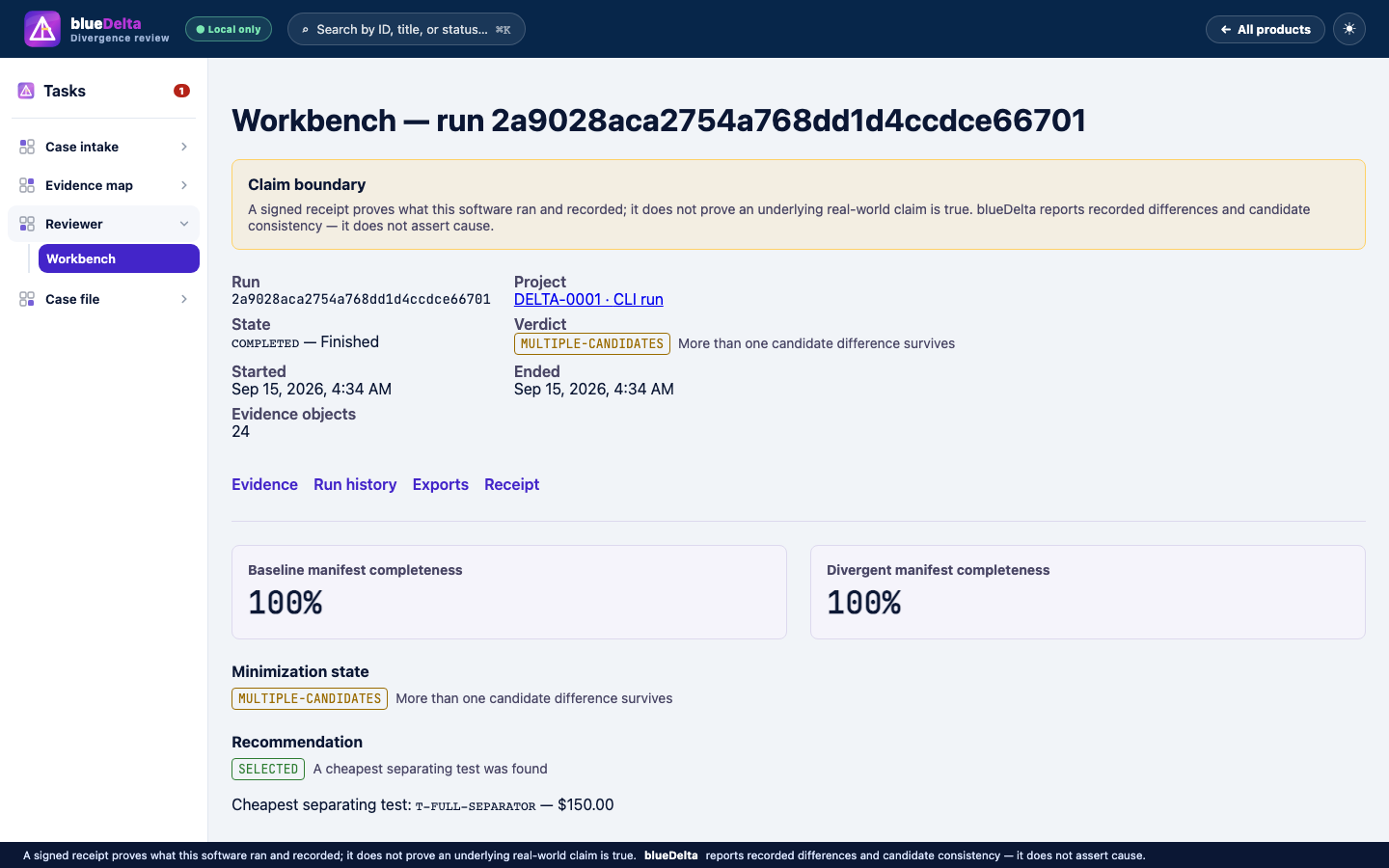Viewport: 1389px width, 868px height.
Task: Open the Evidence tab link
Action: pos(264,484)
